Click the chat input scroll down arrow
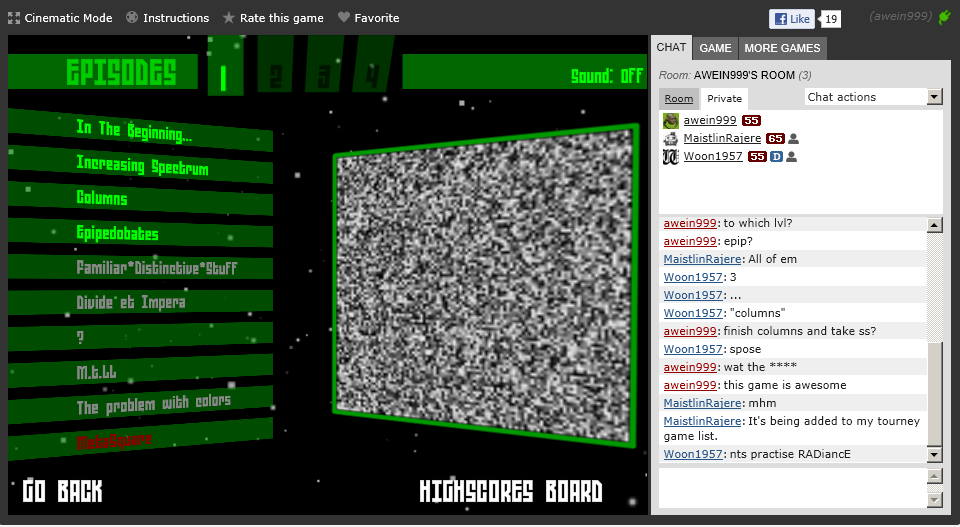Screen dimensions: 960x527 [x=934, y=500]
